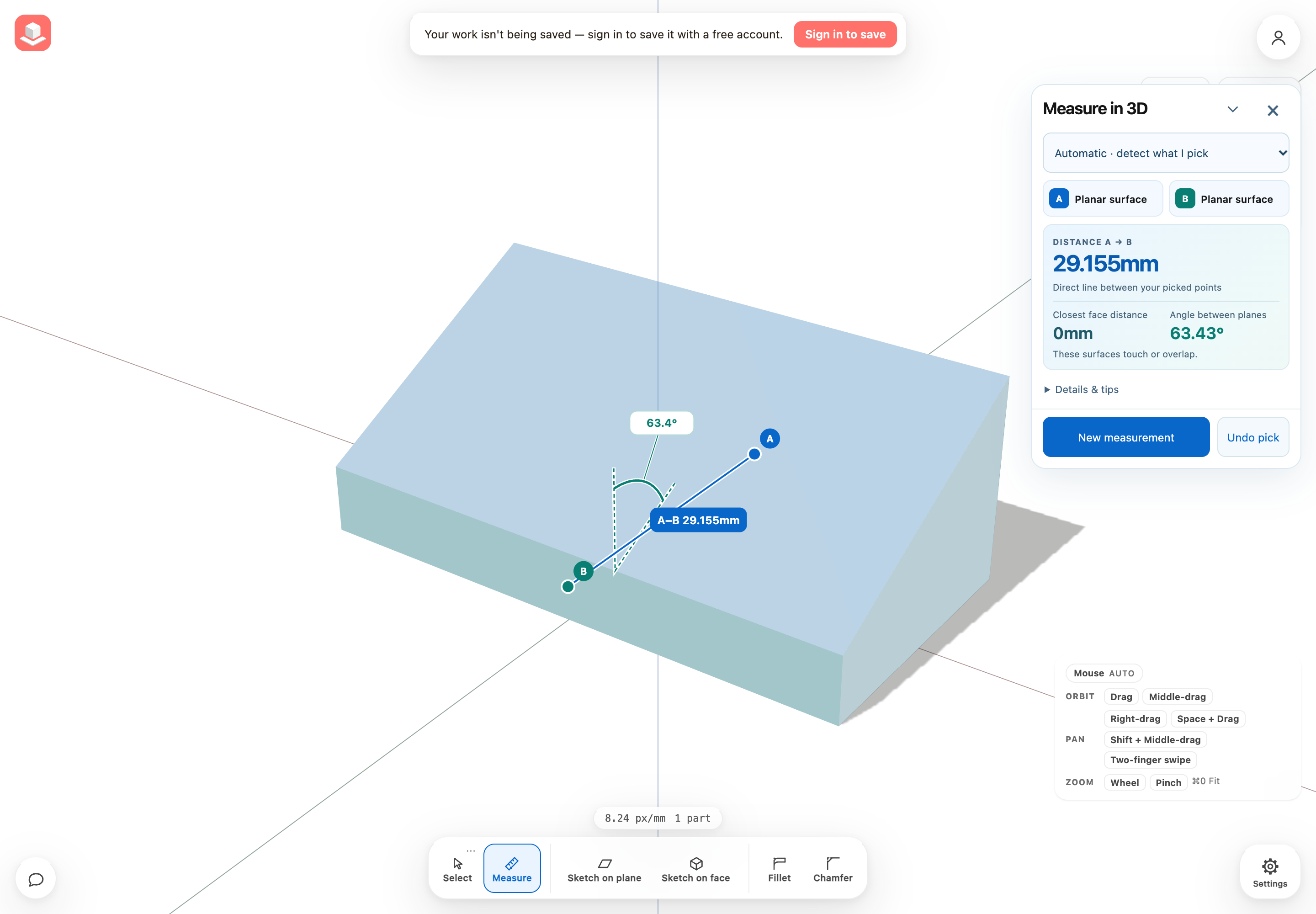
Task: Click the 63.43° angle between planes value
Action: tap(1196, 333)
